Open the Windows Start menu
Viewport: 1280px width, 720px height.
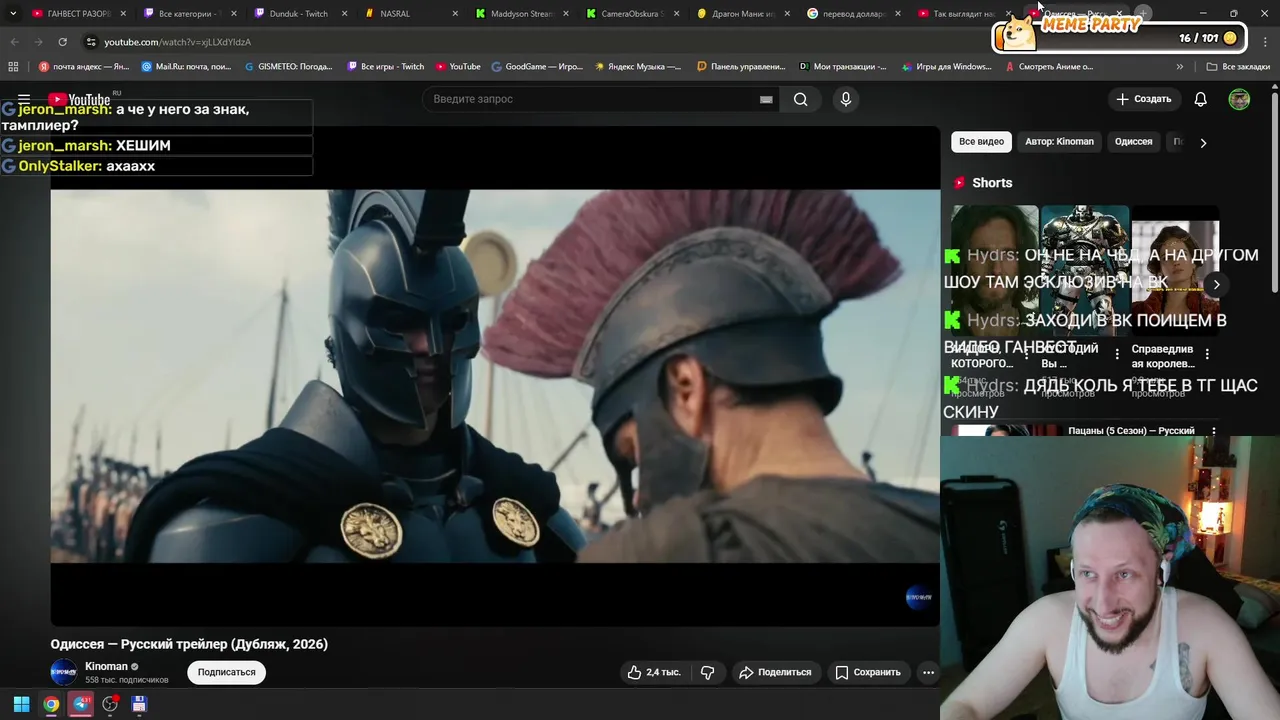[x=21, y=704]
